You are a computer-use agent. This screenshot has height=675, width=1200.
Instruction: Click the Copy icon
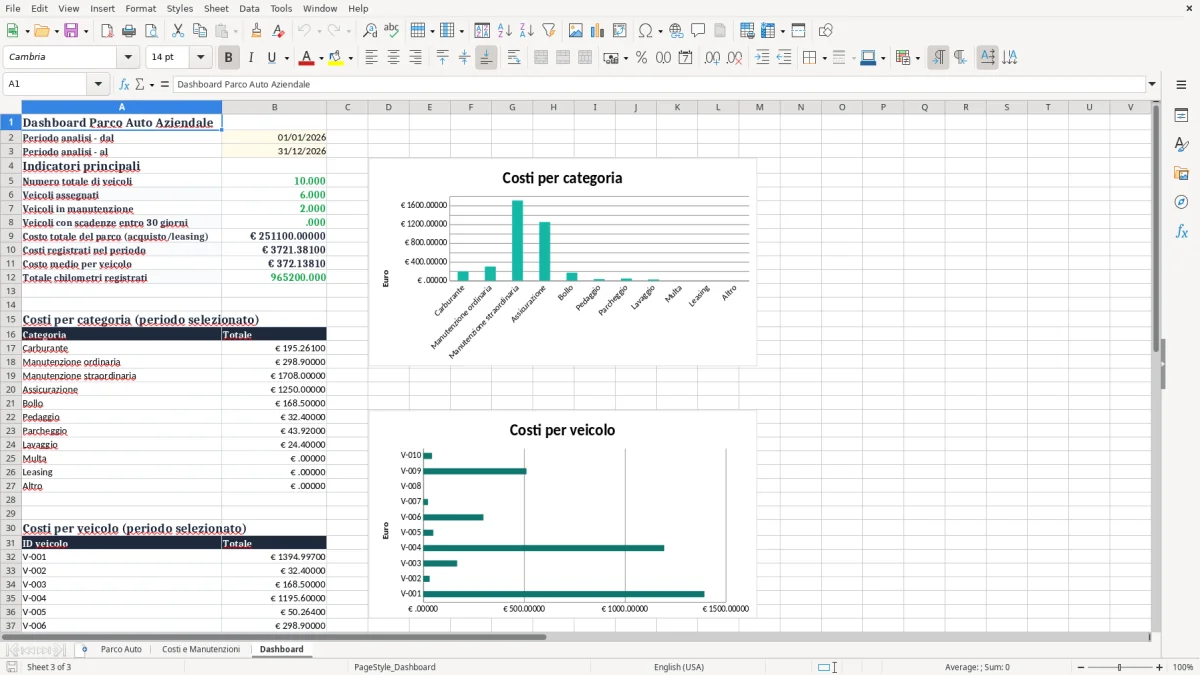(199, 31)
